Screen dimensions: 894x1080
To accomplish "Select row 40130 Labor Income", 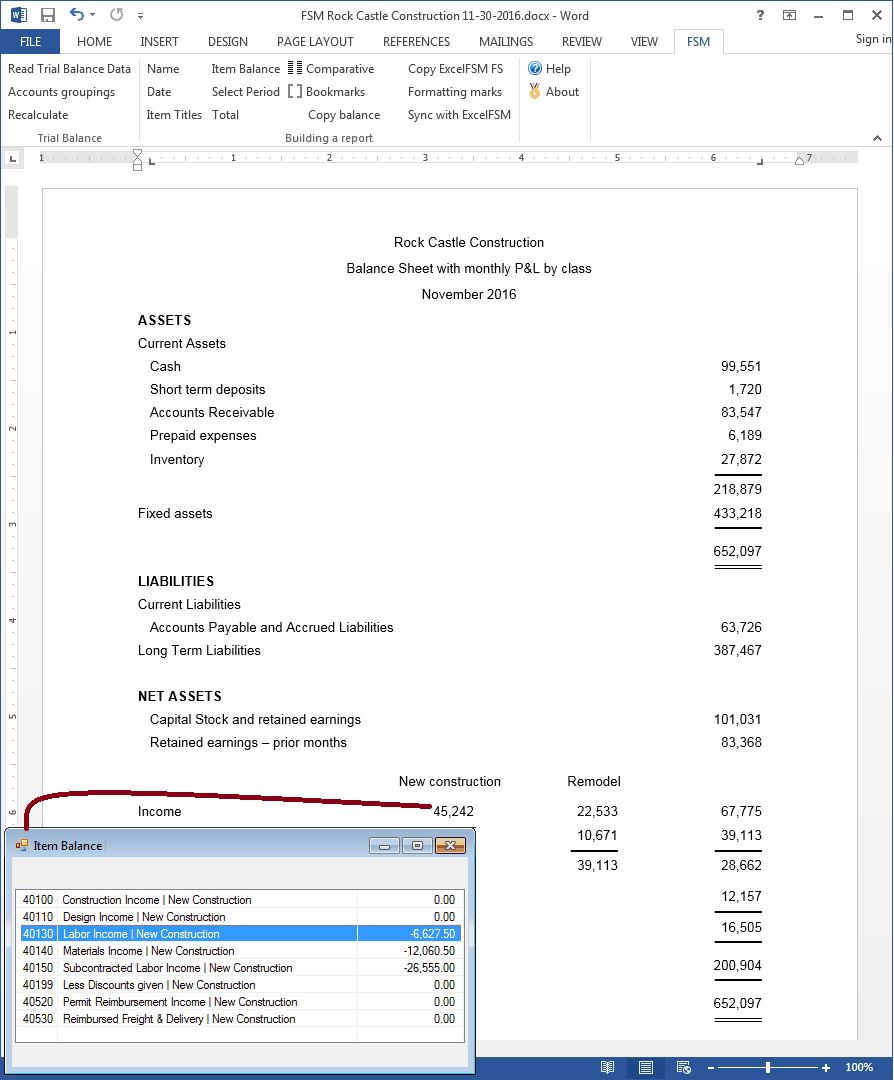I will [x=240, y=934].
